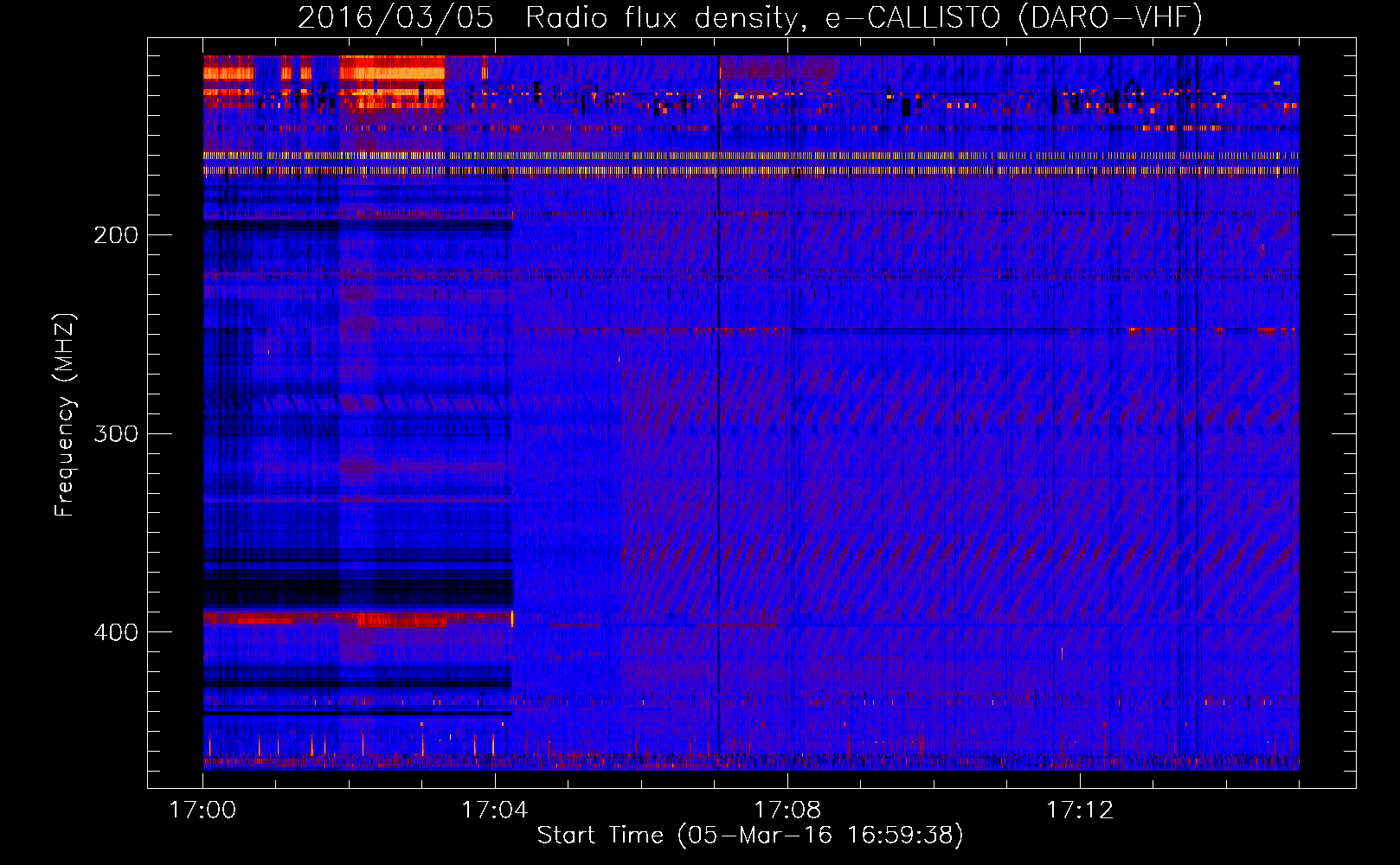The height and width of the screenshot is (865, 1400).
Task: Click the '400' frequency tick label
Action: [x=116, y=632]
